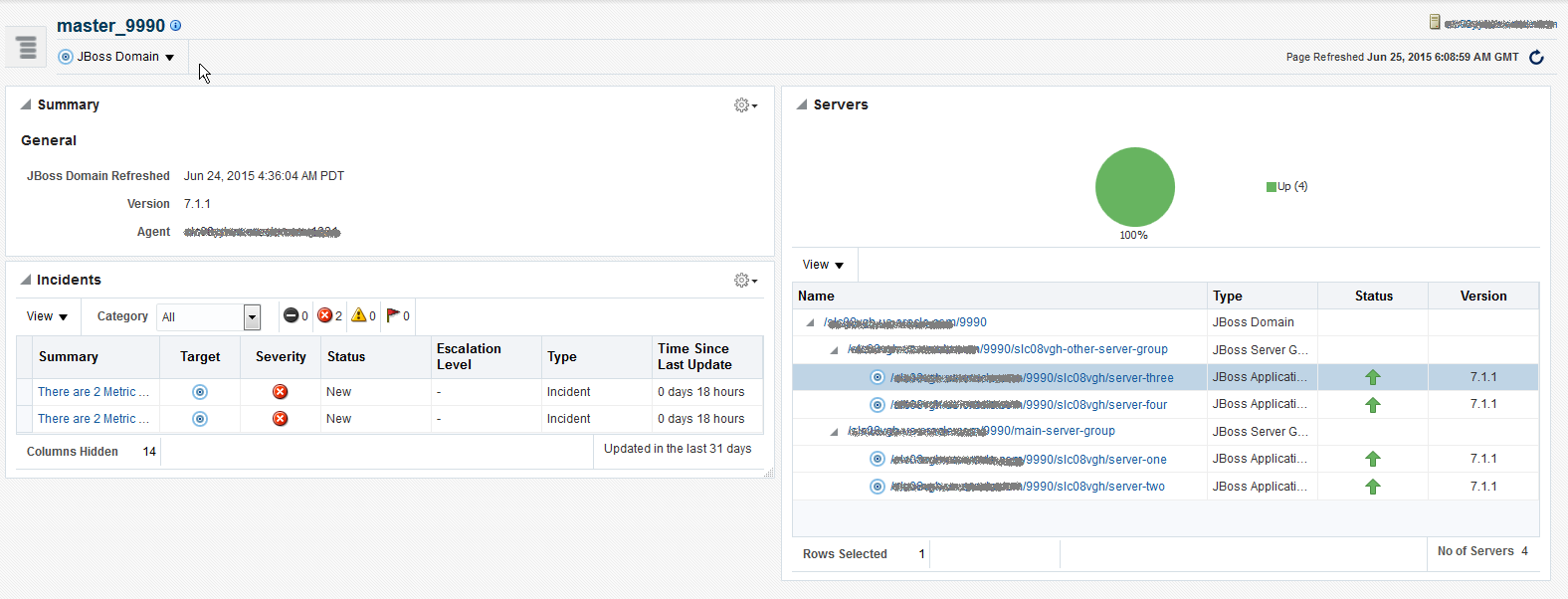
Task: Click the Incidents table resize handle
Action: coord(768,474)
